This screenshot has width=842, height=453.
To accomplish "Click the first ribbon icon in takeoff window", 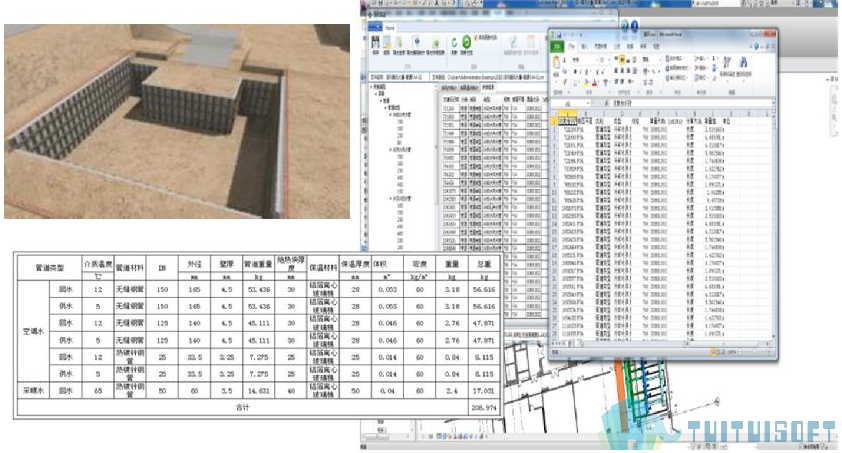I will point(375,45).
